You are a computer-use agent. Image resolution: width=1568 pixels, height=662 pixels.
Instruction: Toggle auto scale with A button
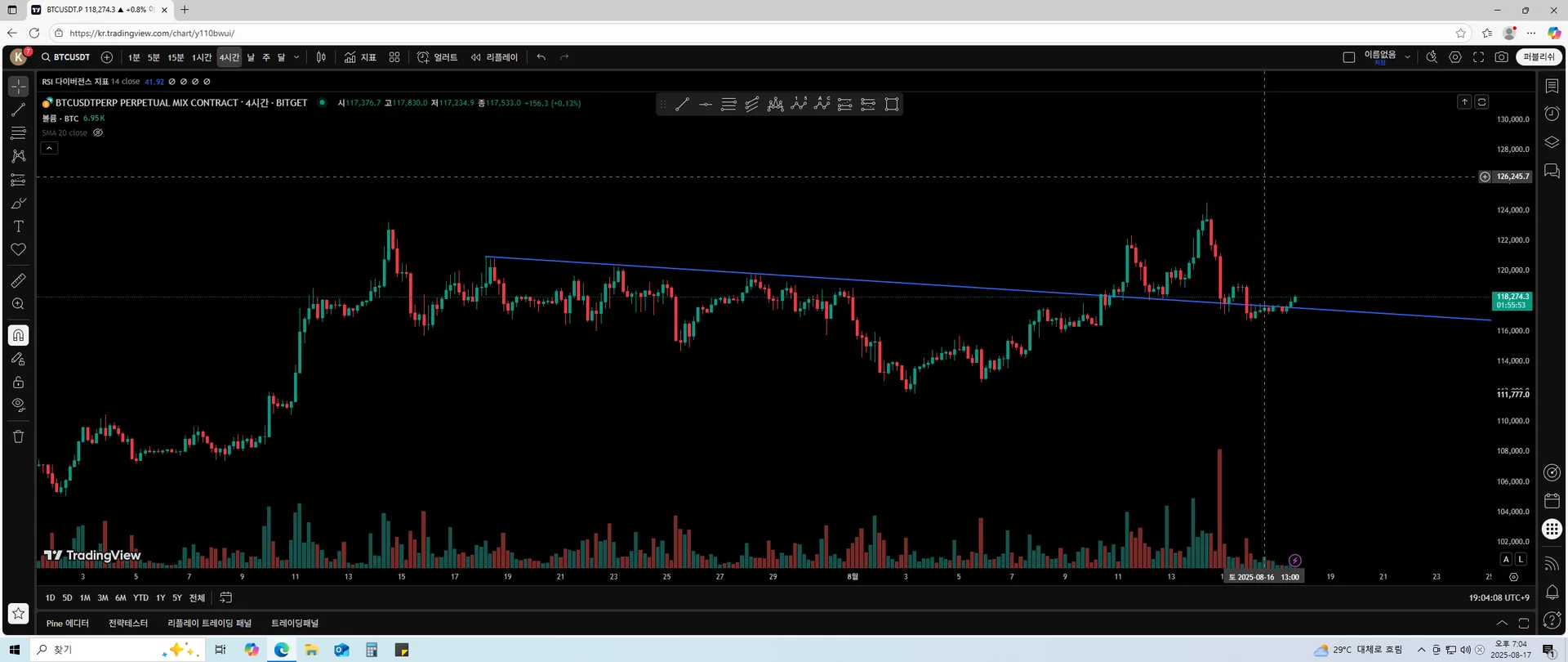pos(1506,559)
